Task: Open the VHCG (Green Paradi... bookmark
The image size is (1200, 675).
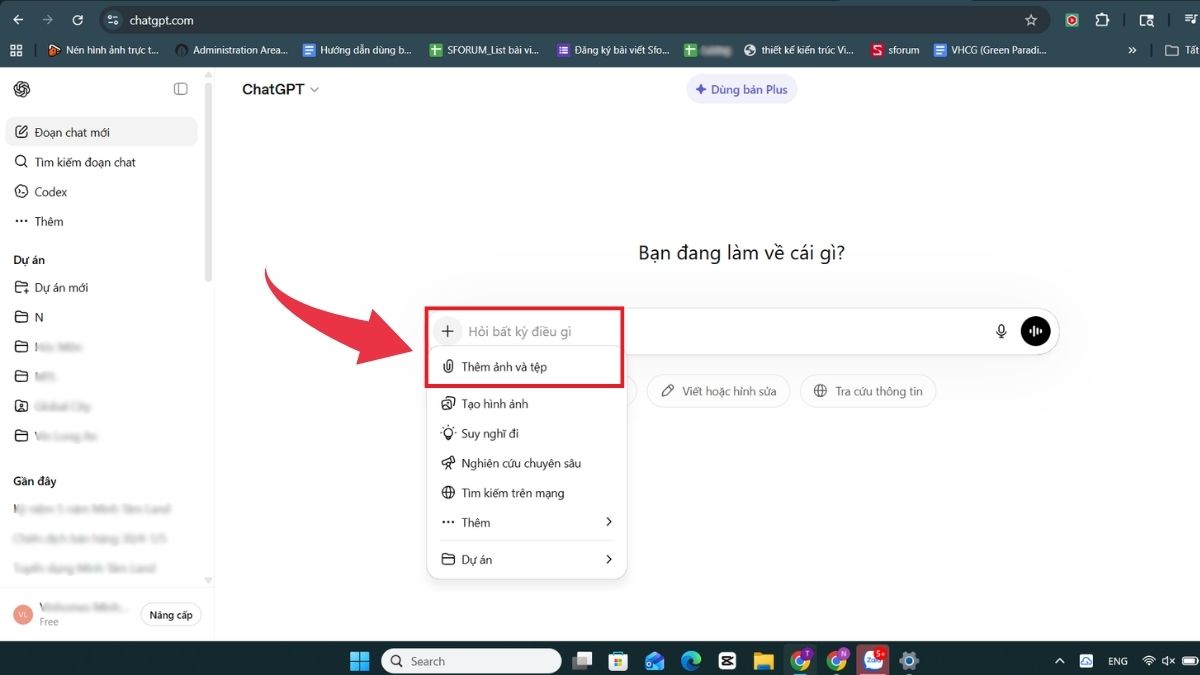Action: (991, 50)
